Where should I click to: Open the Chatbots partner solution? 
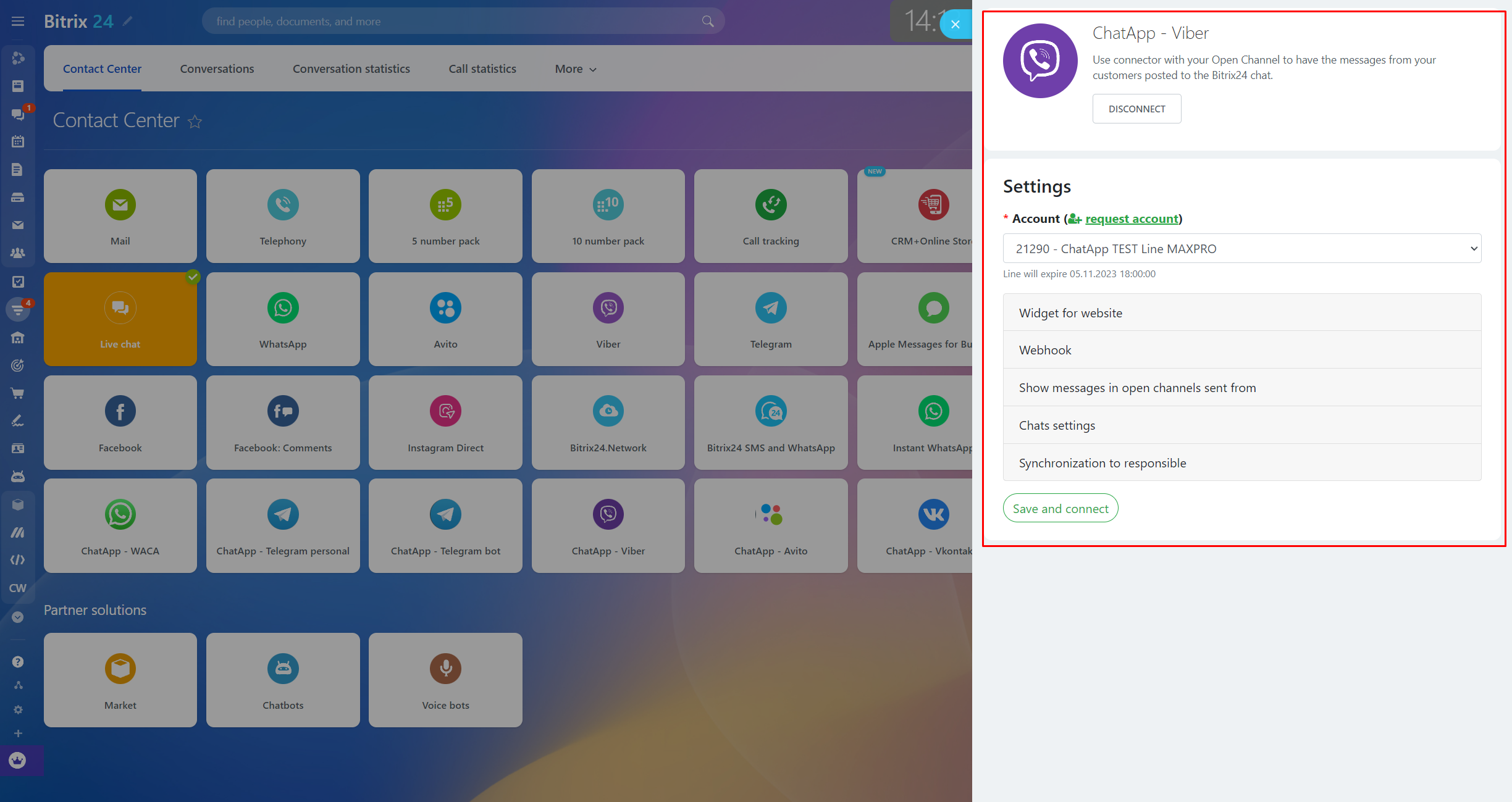[x=283, y=680]
